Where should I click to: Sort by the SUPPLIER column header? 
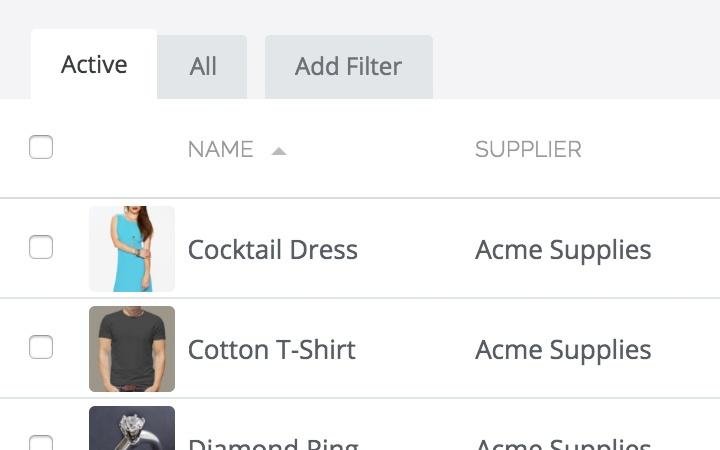[528, 149]
